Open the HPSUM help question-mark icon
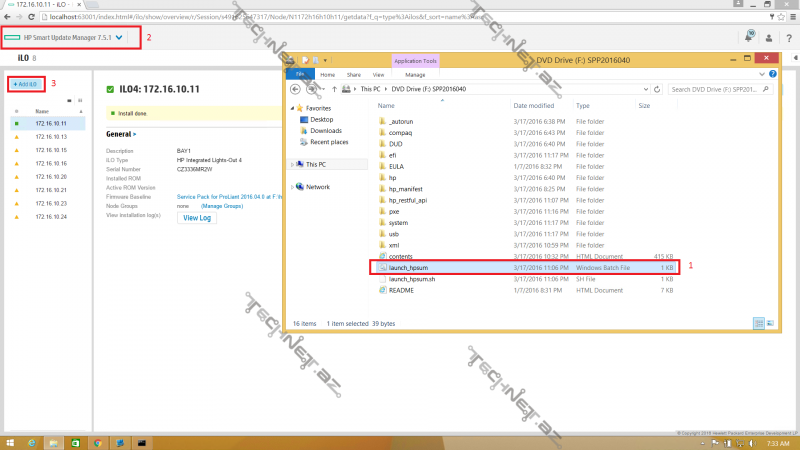 pos(787,38)
